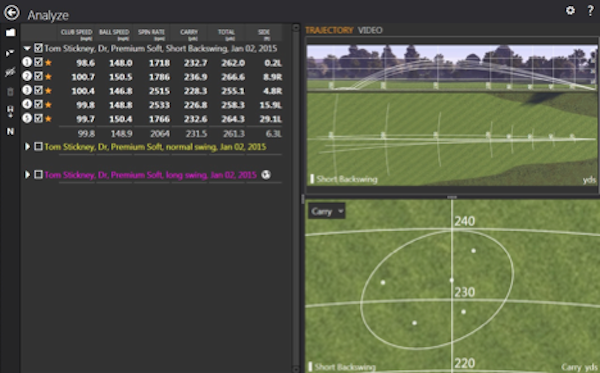Click the back arrow next to Analyze
Image resolution: width=600 pixels, height=373 pixels.
11,13
